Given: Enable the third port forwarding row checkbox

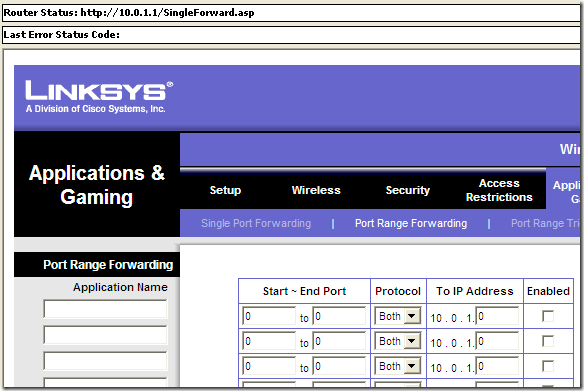Looking at the screenshot, I should click(x=548, y=366).
